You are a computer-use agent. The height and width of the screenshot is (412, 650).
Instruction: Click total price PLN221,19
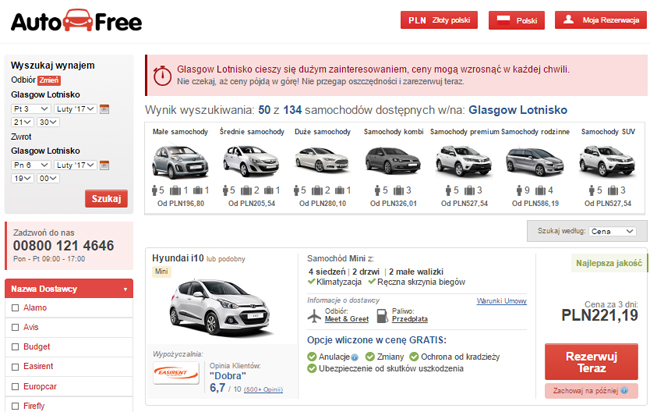coord(600,316)
